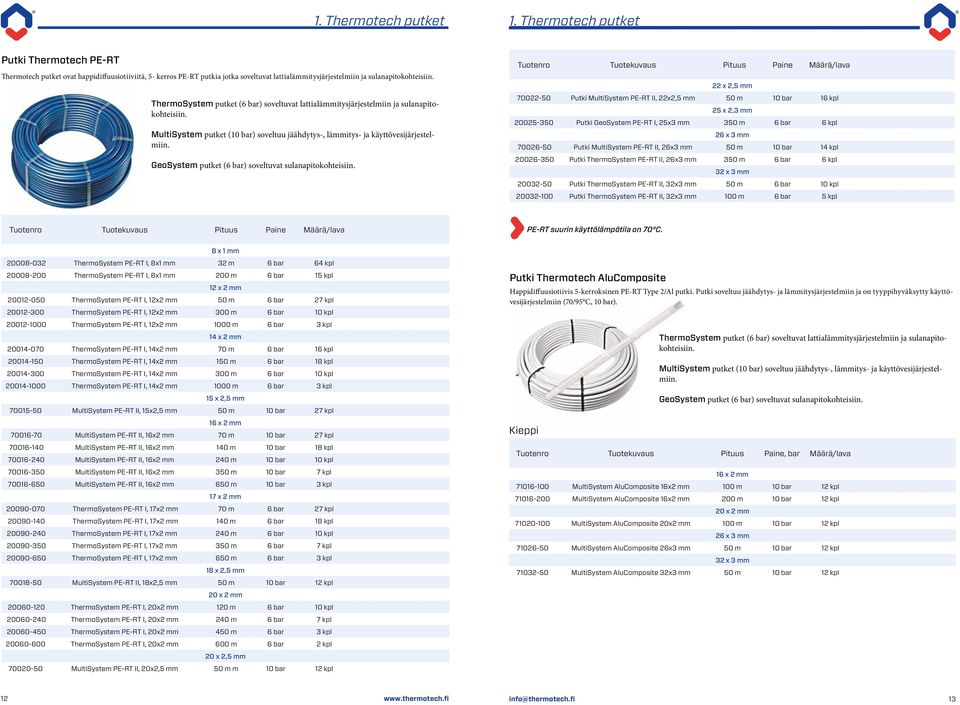Click the 5 kpl quantity cell
960x705 pixels.
829,196
